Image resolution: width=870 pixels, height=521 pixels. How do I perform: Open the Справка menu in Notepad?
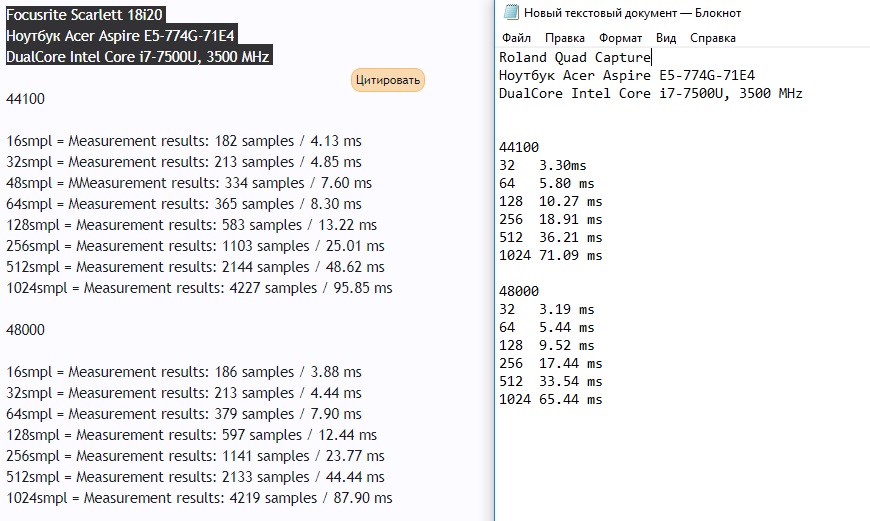pyautogui.click(x=713, y=38)
